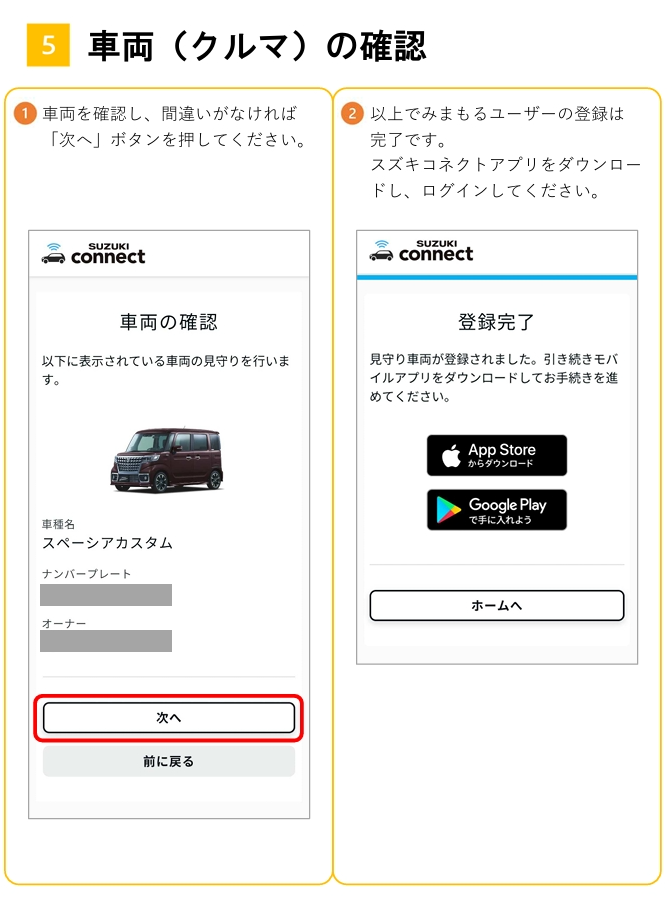Click the Apple logo in App Store badge
The image size is (672, 905).
pos(451,456)
